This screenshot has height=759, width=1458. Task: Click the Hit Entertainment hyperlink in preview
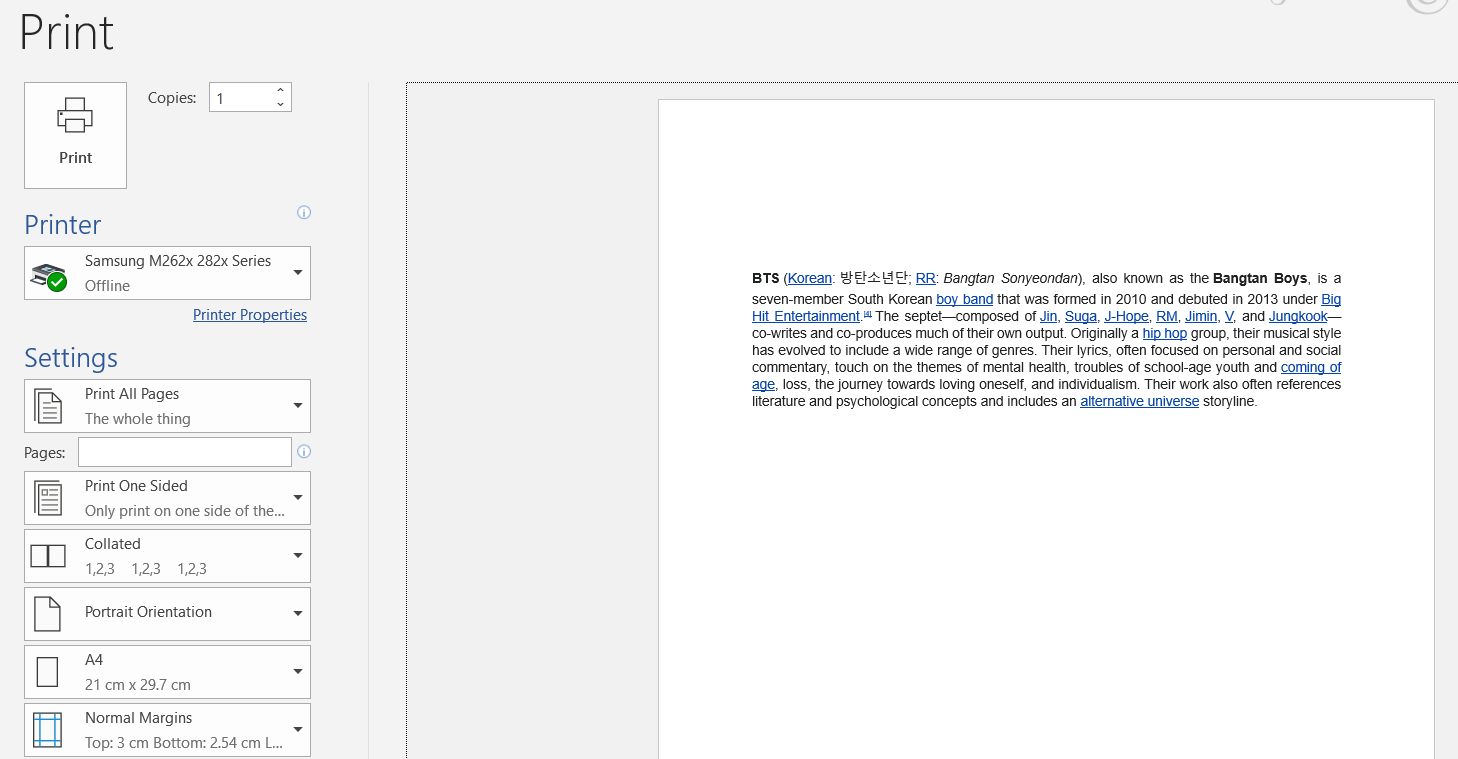(806, 316)
